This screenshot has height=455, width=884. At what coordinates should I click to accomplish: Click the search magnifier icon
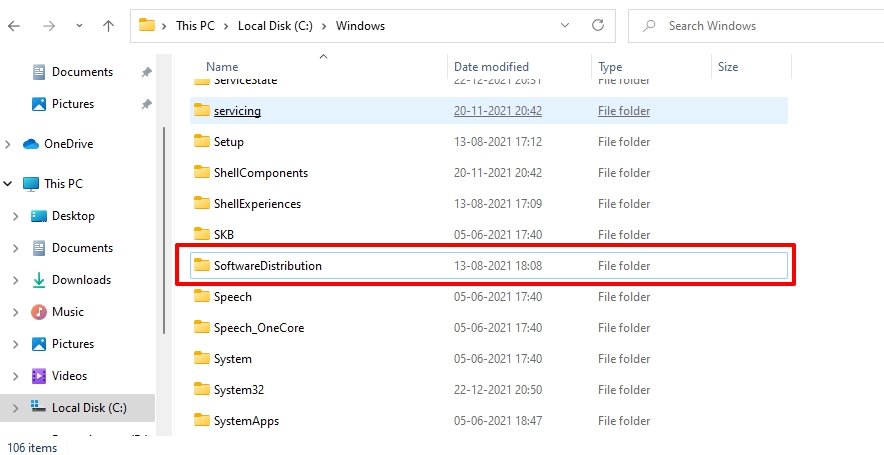649,26
